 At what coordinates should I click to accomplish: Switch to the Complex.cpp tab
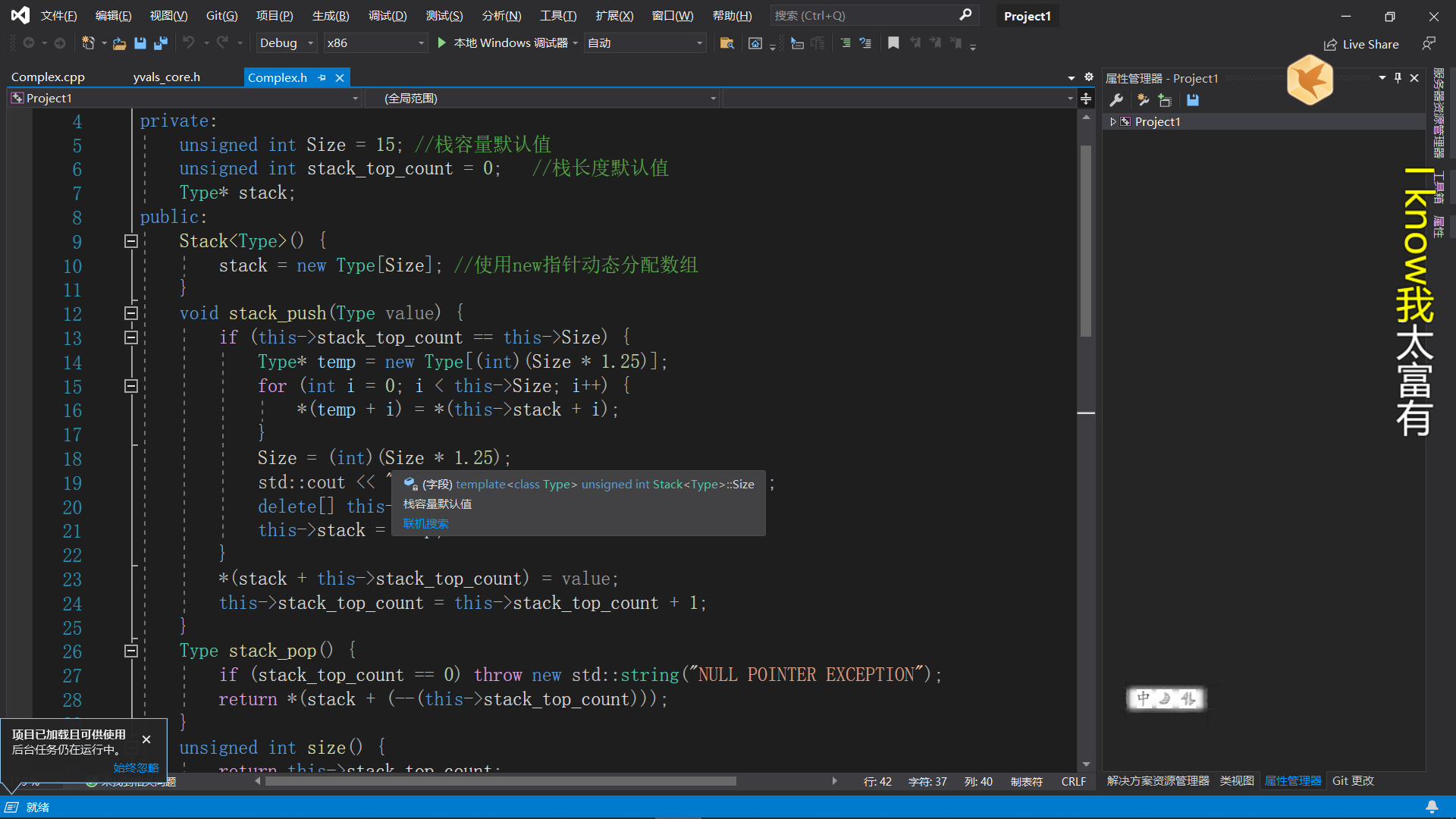(48, 77)
